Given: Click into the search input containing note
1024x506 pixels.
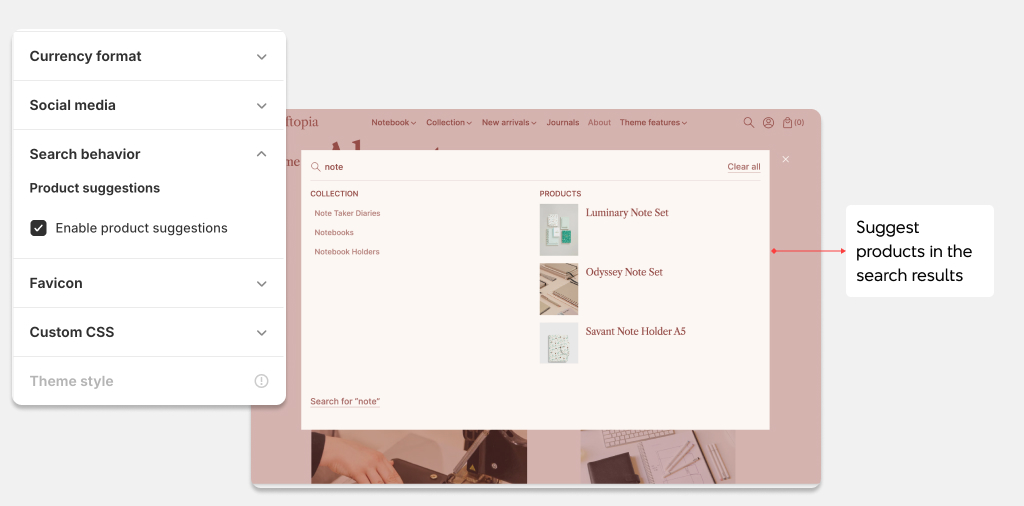Looking at the screenshot, I should click(x=520, y=167).
